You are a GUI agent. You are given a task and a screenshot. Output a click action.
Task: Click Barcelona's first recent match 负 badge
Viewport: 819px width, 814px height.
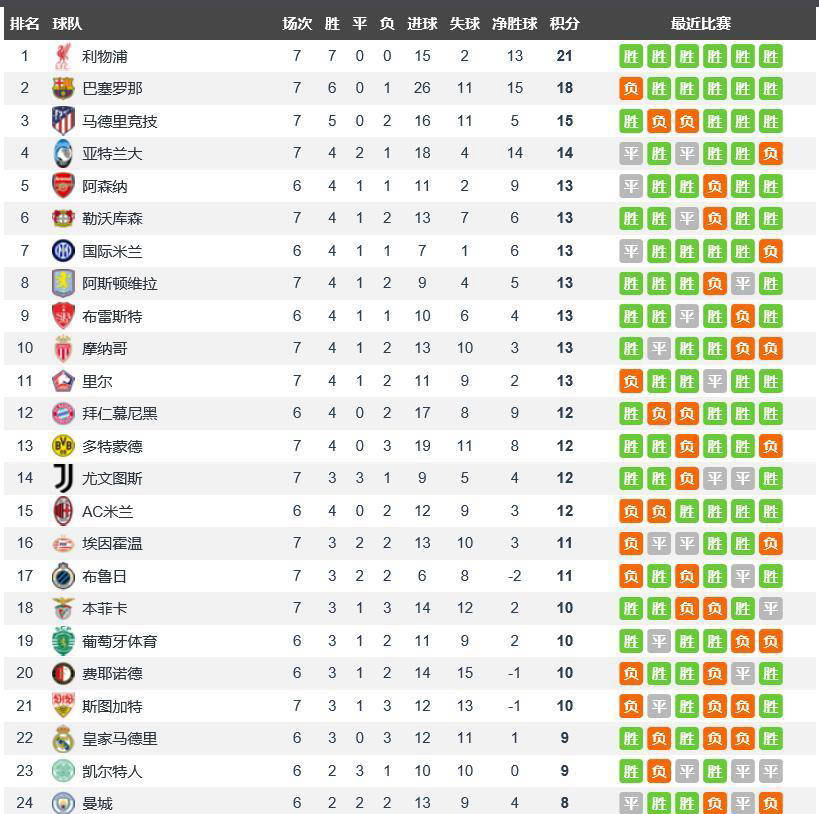click(x=631, y=88)
